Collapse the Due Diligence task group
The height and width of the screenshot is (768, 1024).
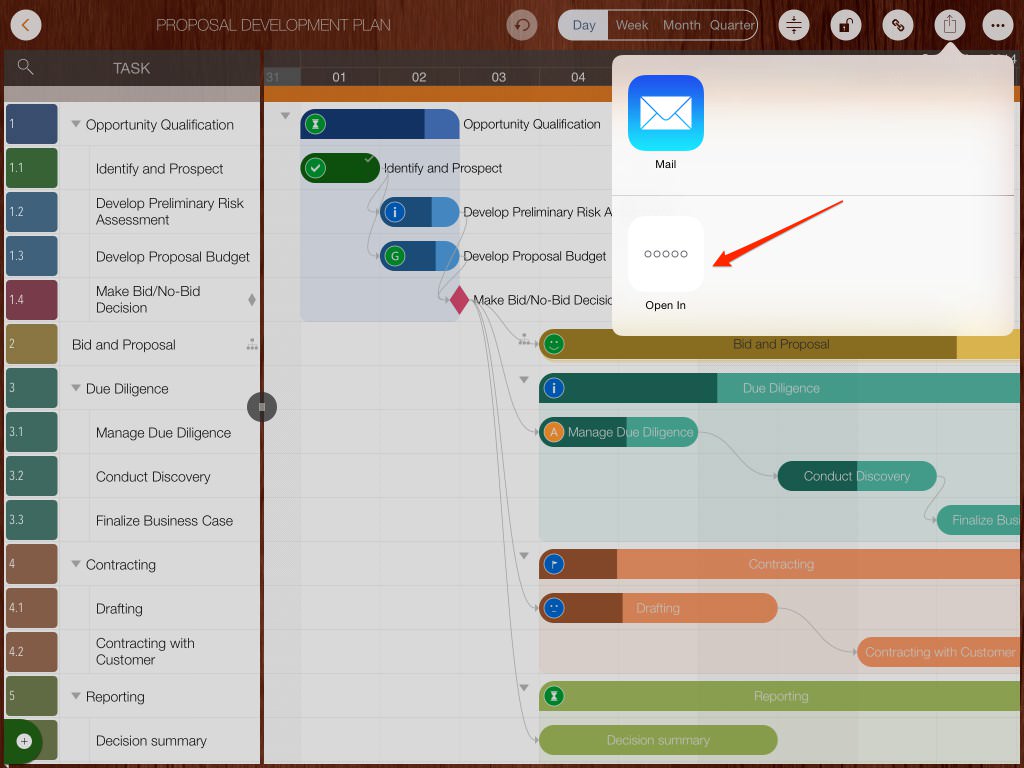click(x=76, y=389)
